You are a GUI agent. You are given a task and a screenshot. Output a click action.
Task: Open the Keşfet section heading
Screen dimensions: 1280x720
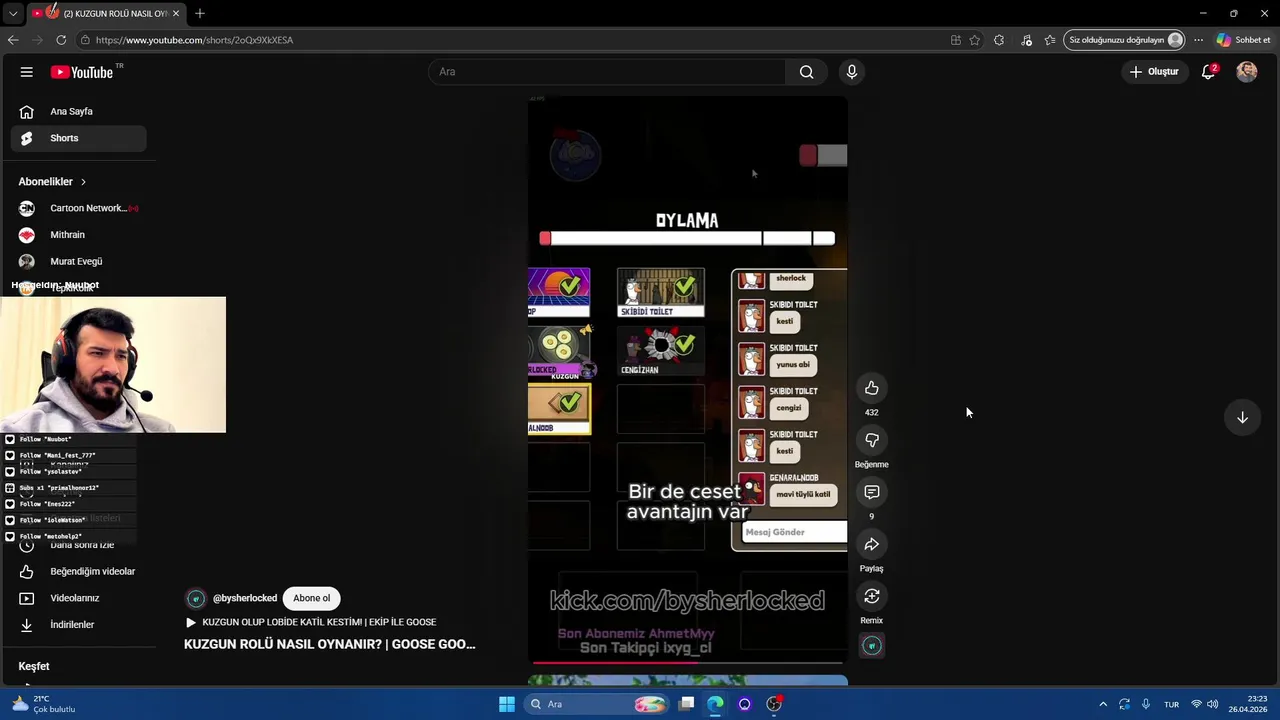(x=33, y=666)
